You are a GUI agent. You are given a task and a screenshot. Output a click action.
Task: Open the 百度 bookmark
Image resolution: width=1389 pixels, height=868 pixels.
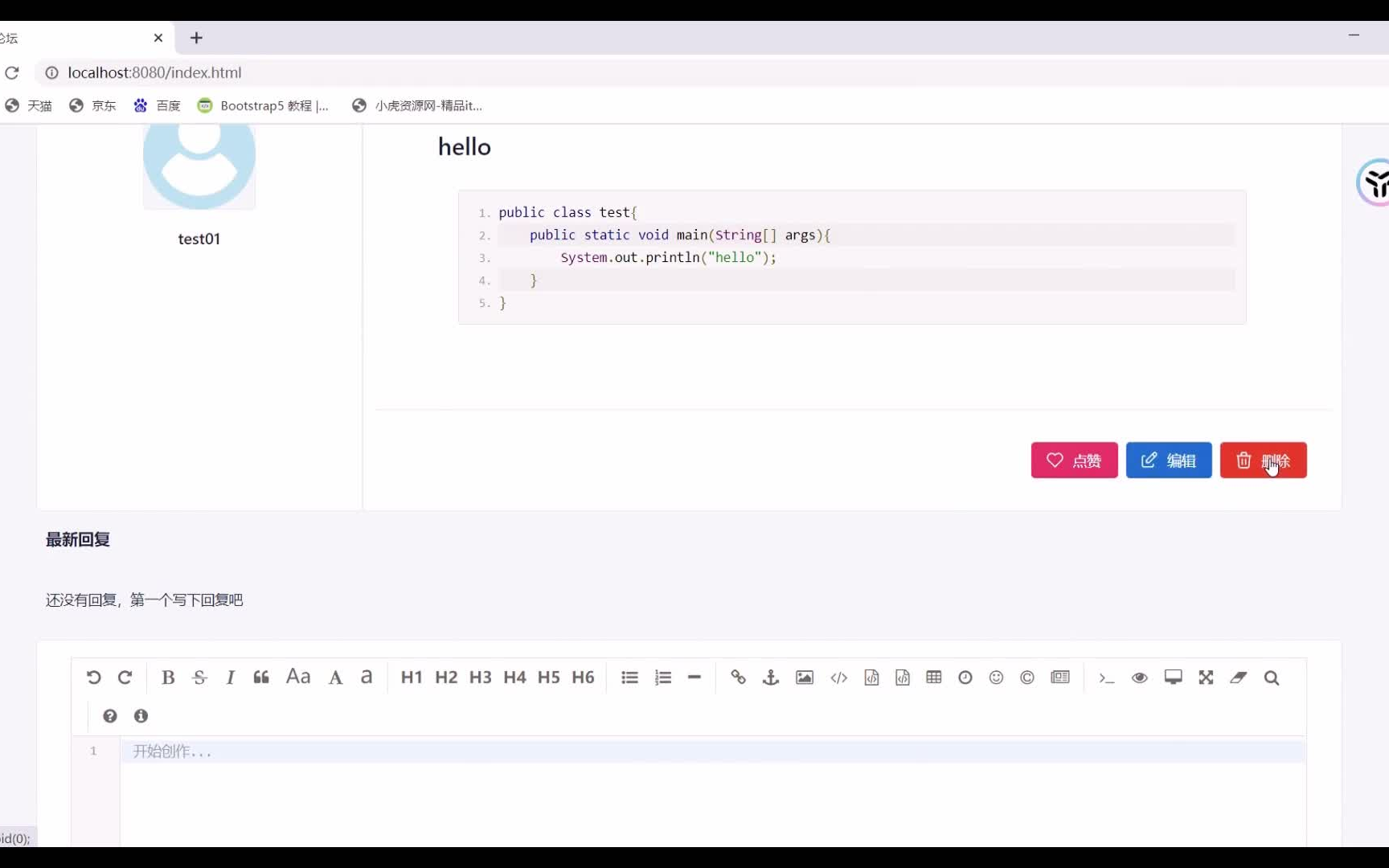[x=158, y=105]
